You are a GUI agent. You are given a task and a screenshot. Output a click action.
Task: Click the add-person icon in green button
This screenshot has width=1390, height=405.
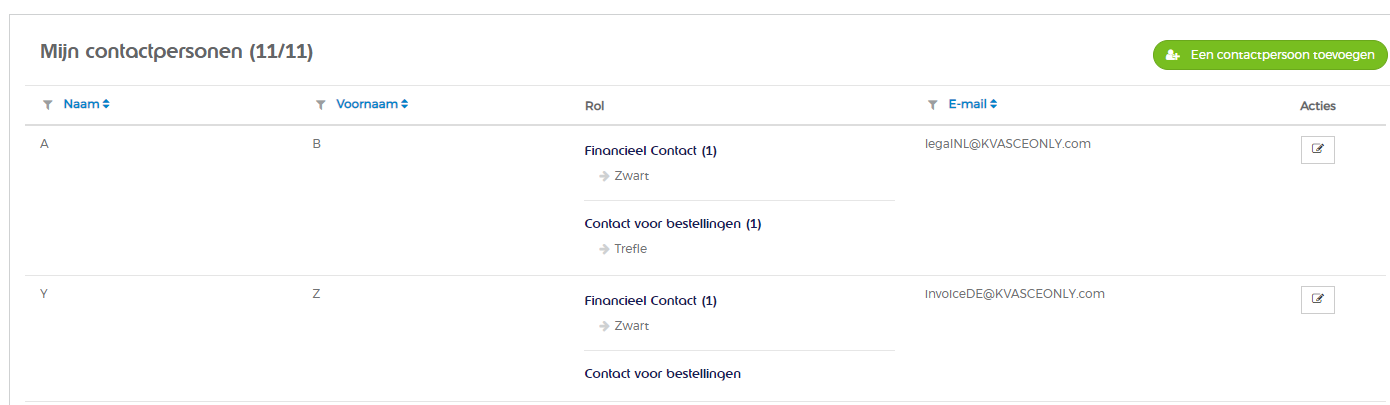coord(1173,56)
